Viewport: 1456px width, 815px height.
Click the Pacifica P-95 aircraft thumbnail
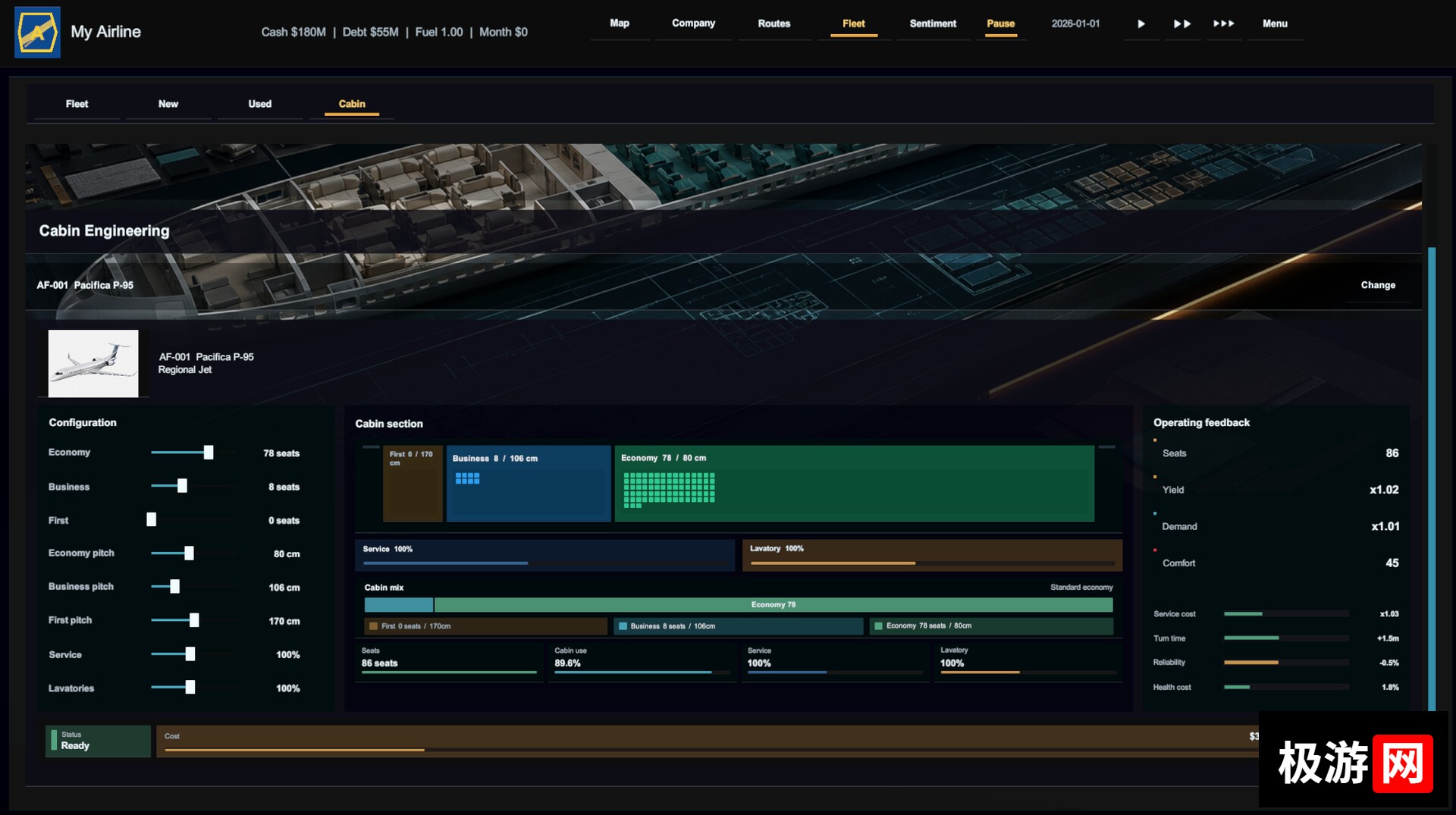[93, 363]
